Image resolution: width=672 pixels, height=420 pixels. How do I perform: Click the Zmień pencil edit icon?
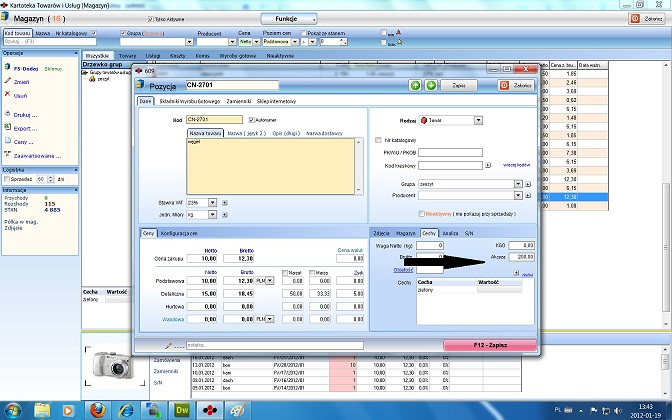click(x=7, y=81)
